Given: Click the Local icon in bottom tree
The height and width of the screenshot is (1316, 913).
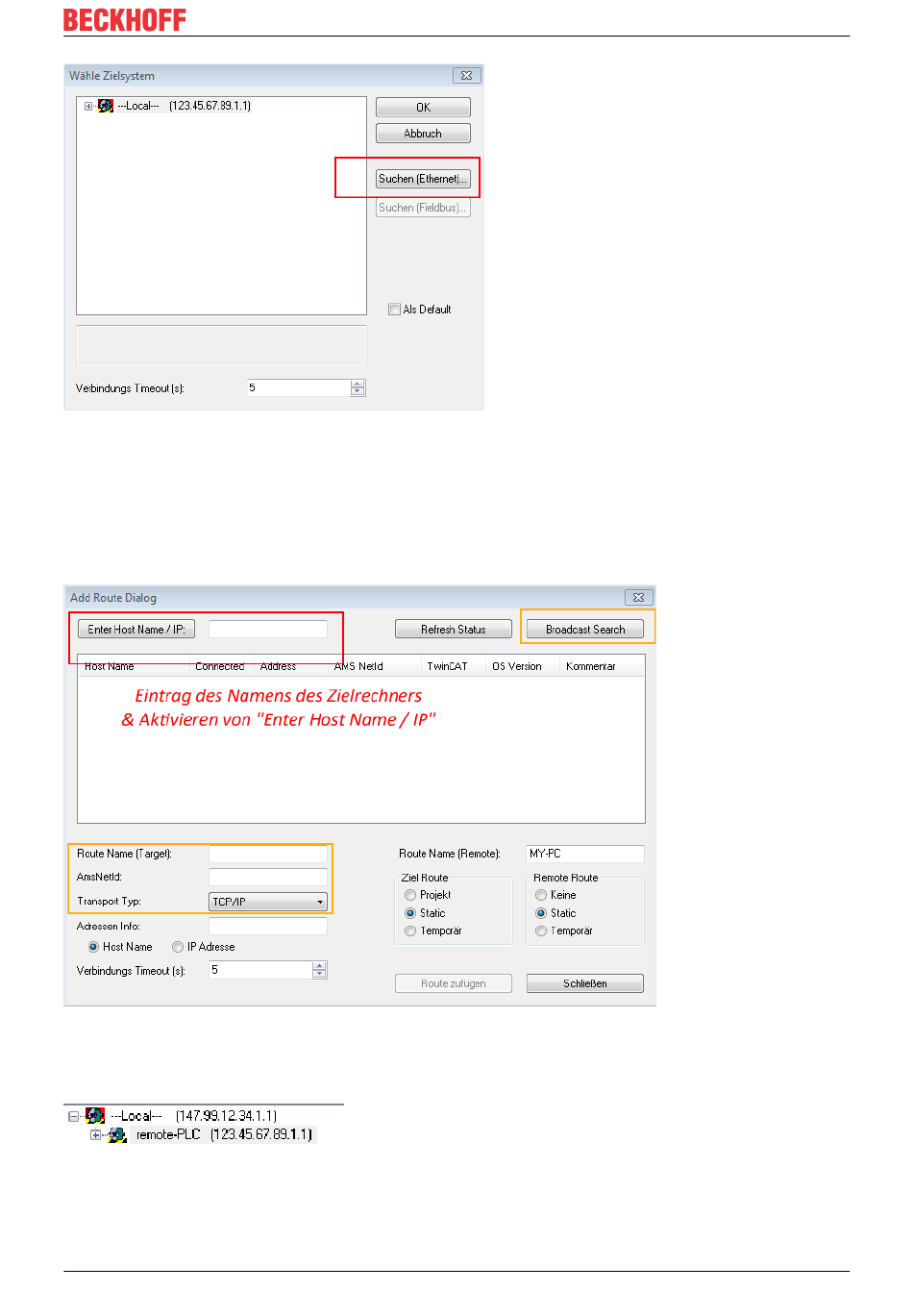Looking at the screenshot, I should (x=95, y=1116).
